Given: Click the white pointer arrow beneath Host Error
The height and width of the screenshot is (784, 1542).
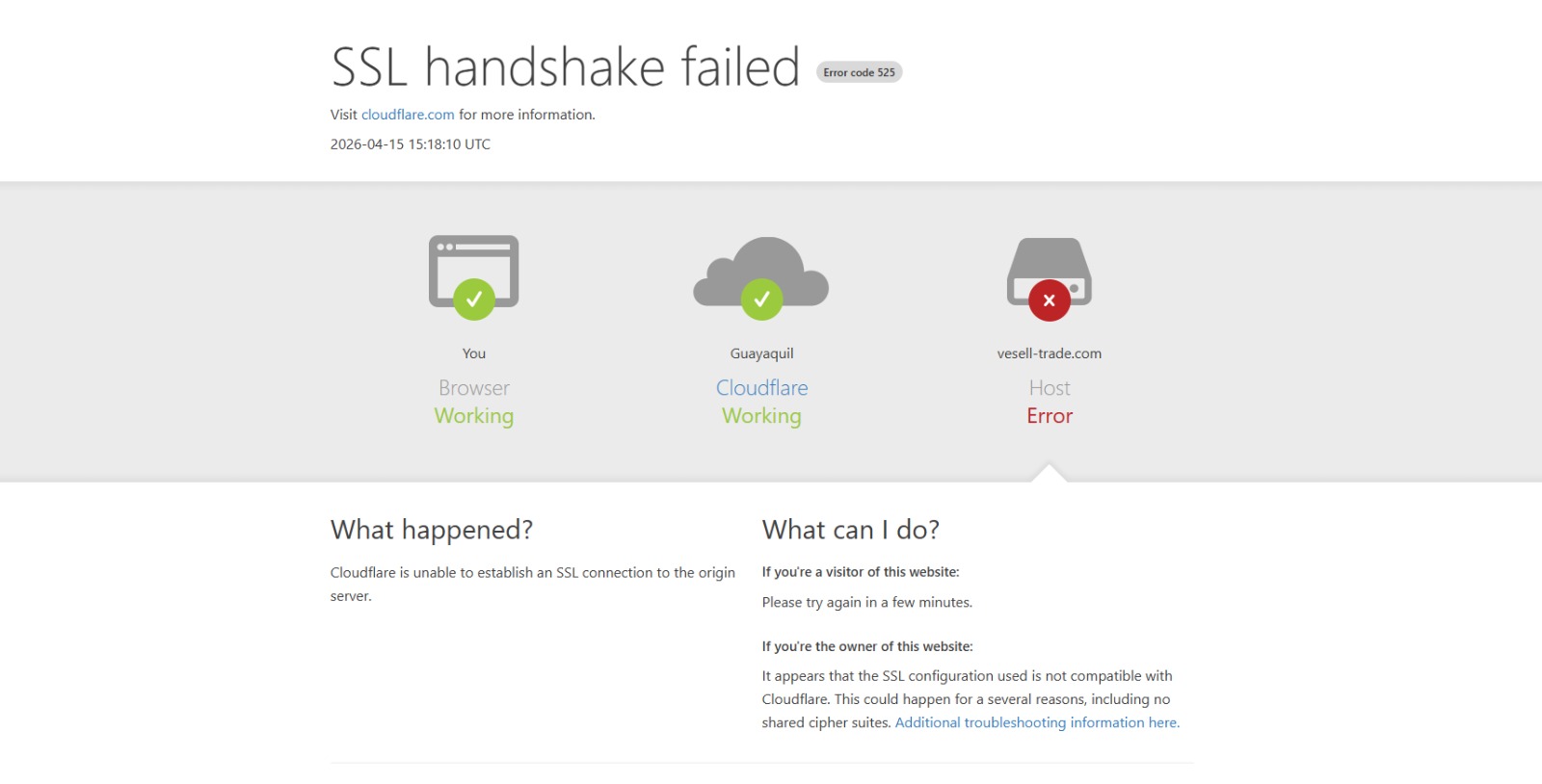Looking at the screenshot, I should click(1049, 473).
